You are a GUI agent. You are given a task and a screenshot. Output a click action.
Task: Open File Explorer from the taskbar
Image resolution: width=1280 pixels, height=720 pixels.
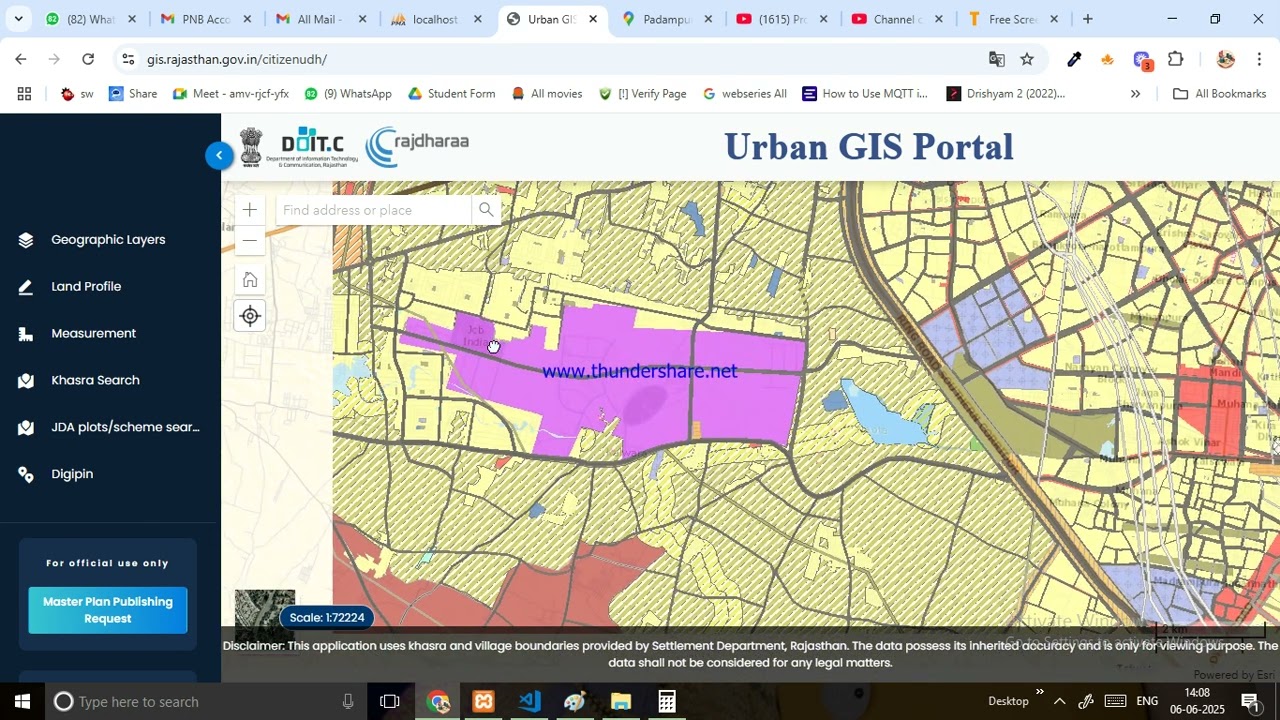621,702
